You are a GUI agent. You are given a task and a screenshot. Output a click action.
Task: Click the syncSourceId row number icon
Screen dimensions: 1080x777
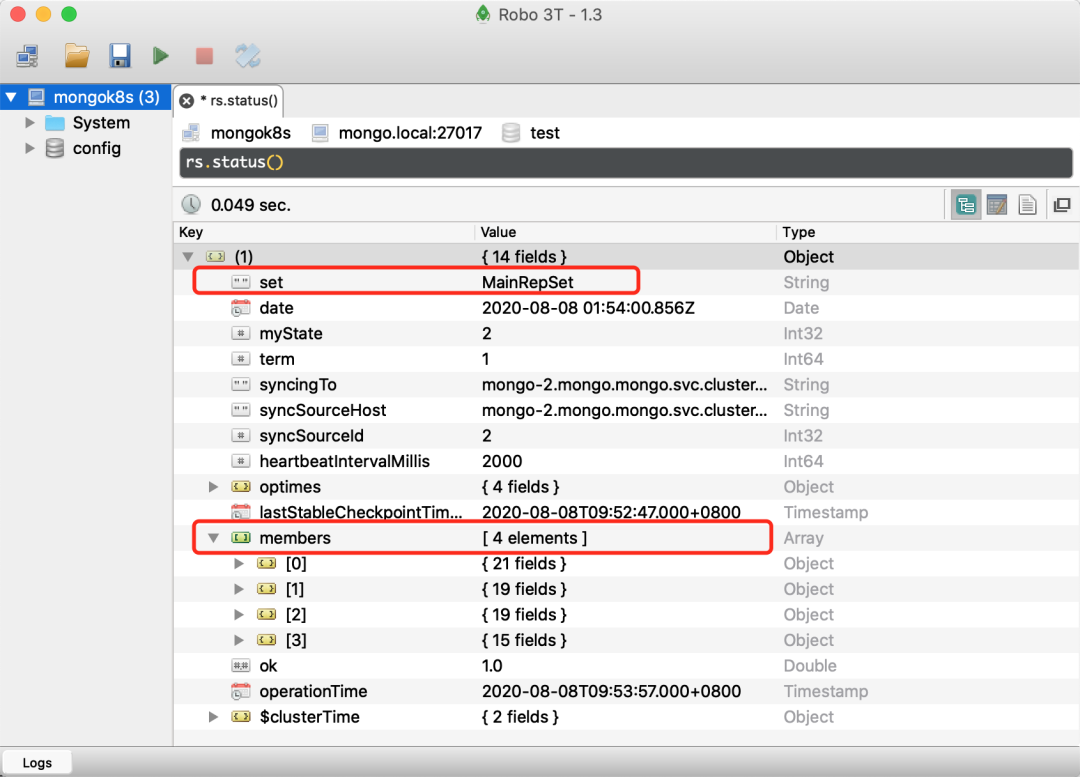click(240, 436)
